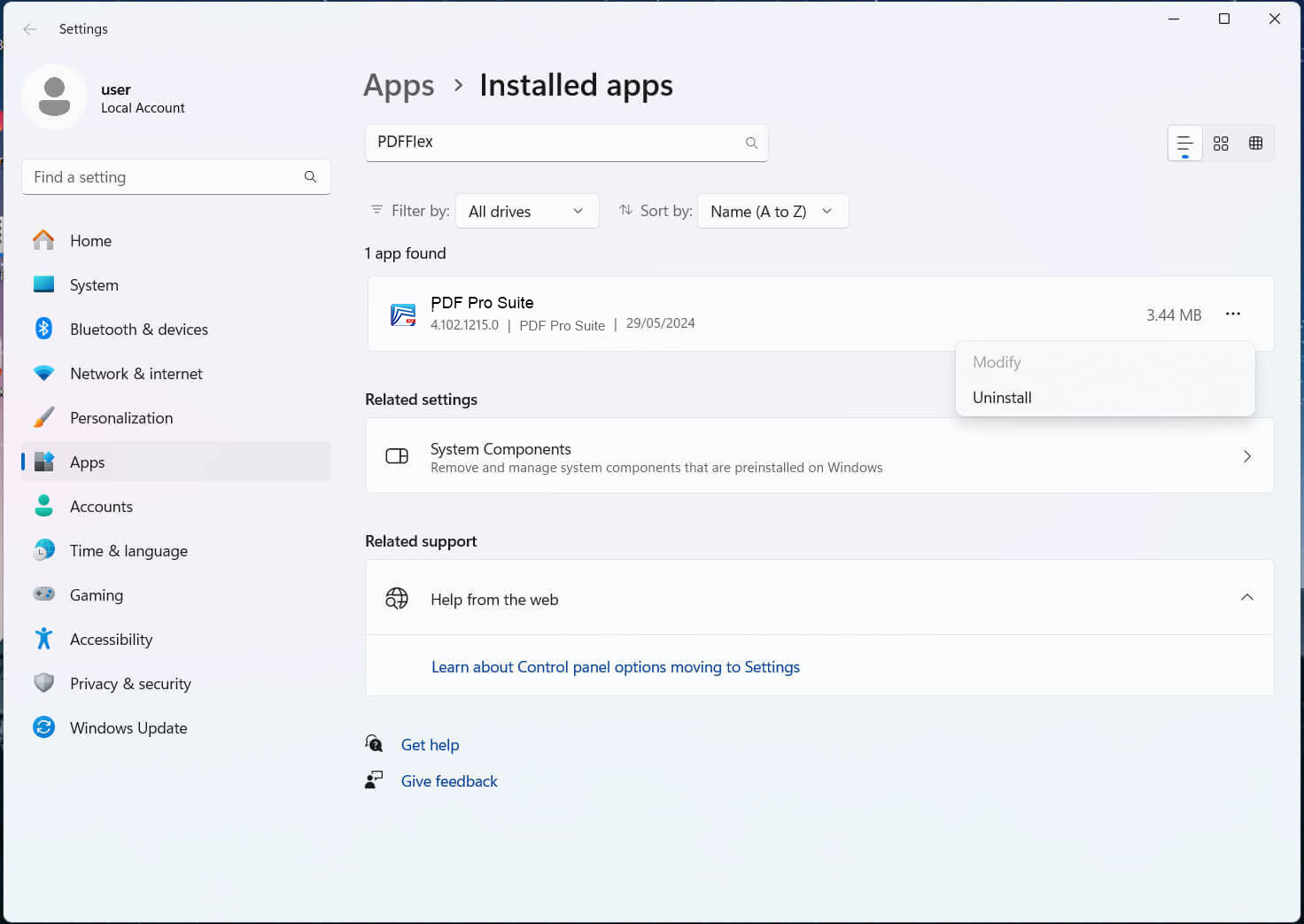Click the version number 4.102.1215.0

pos(464,325)
